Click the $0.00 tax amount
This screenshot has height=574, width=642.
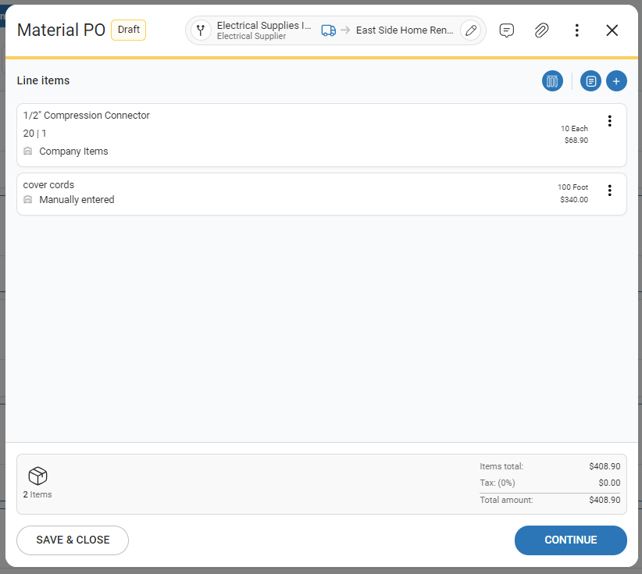click(x=609, y=483)
